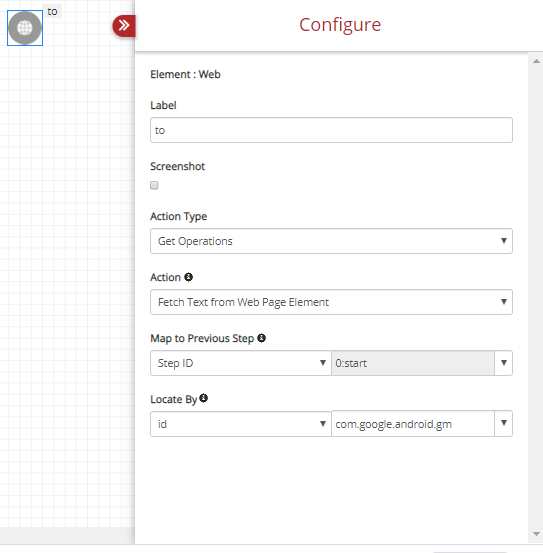Collapse the Configure panel with red arrow

124,26
